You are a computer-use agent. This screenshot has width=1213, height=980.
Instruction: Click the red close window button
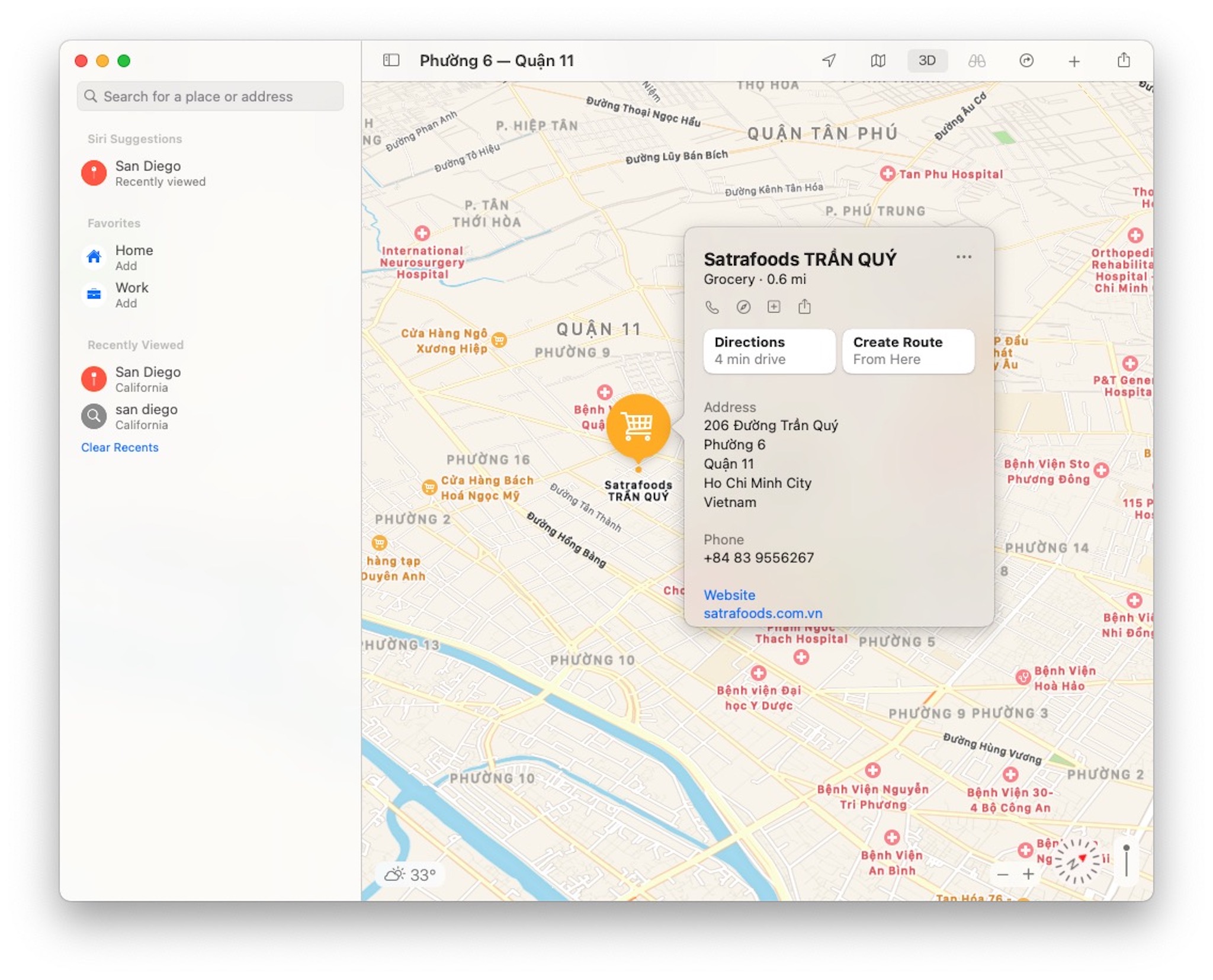pyautogui.click(x=81, y=60)
